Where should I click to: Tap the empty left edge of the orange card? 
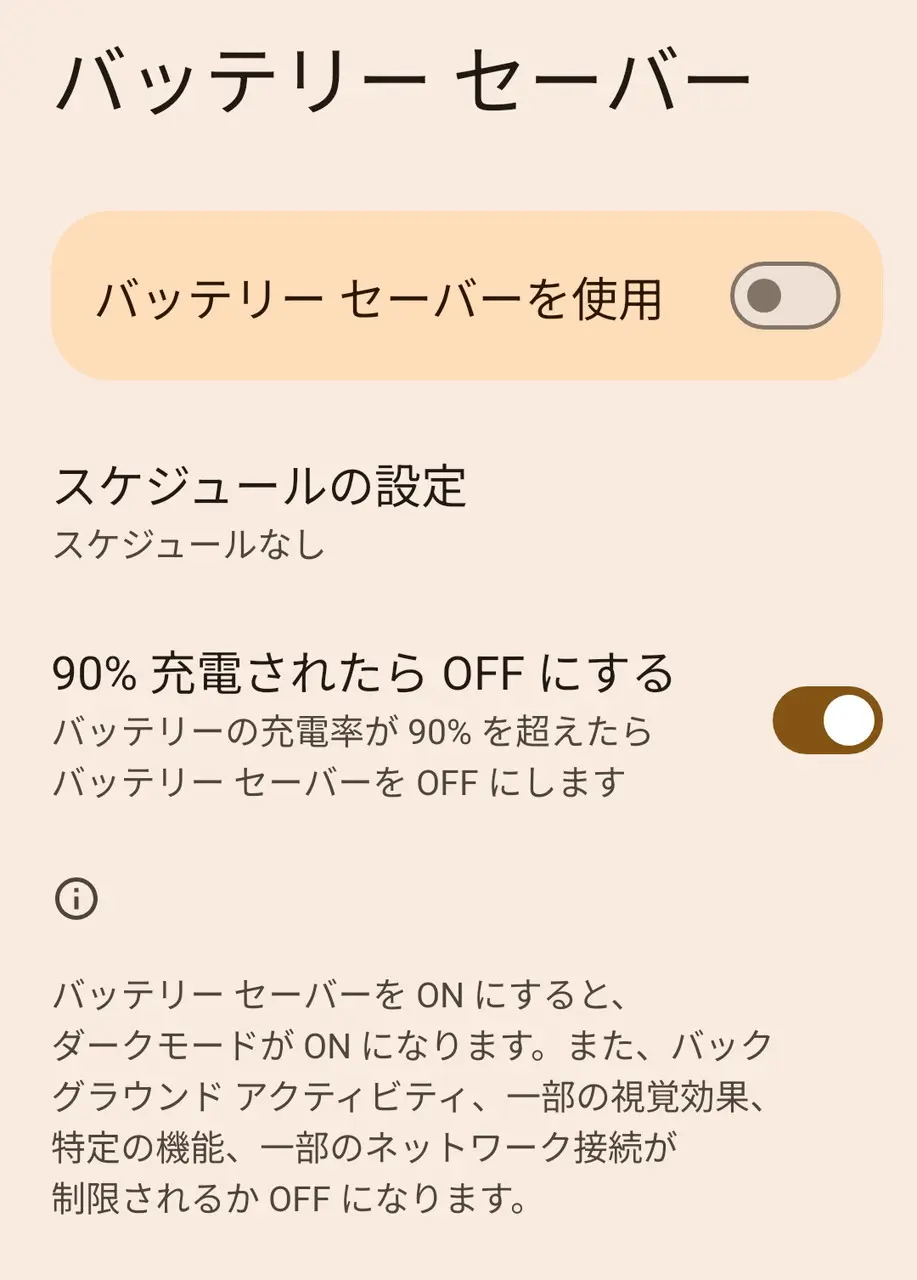pyautogui.click(x=72, y=296)
